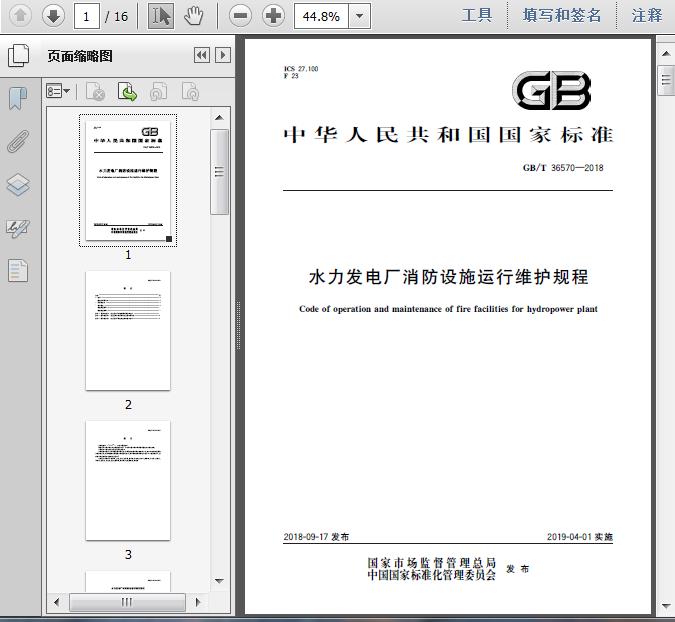Click thumbnail panel horizontal scroll right arrow

(x=198, y=602)
